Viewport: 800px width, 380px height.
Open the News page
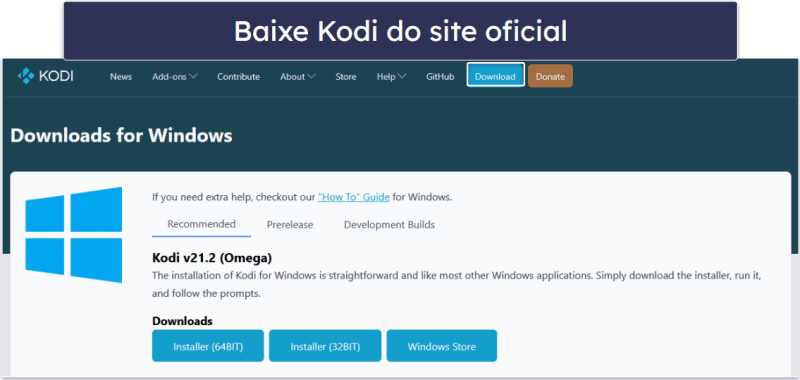point(121,77)
